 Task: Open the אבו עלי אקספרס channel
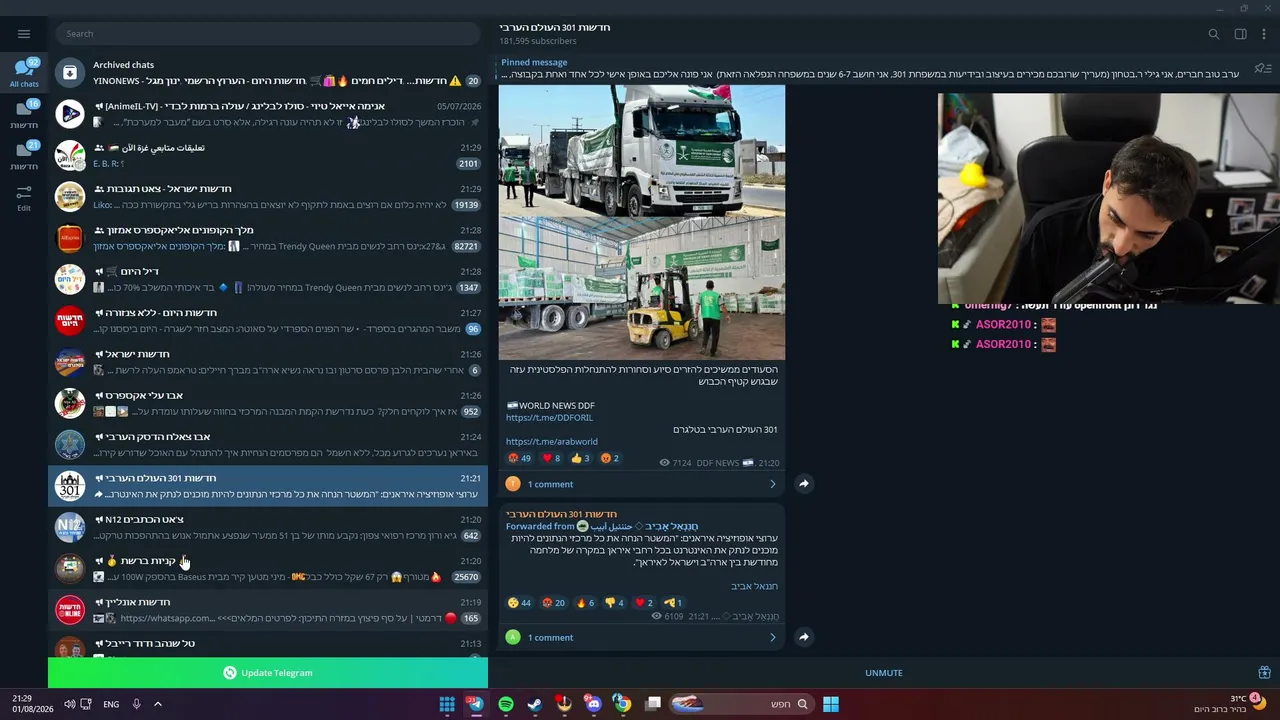pos(268,403)
